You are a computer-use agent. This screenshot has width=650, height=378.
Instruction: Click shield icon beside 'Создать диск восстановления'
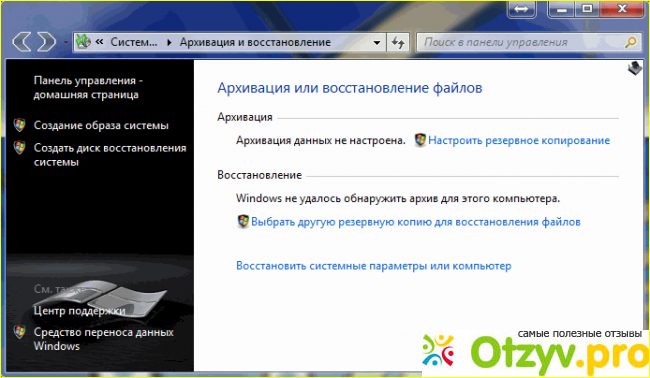(x=19, y=148)
